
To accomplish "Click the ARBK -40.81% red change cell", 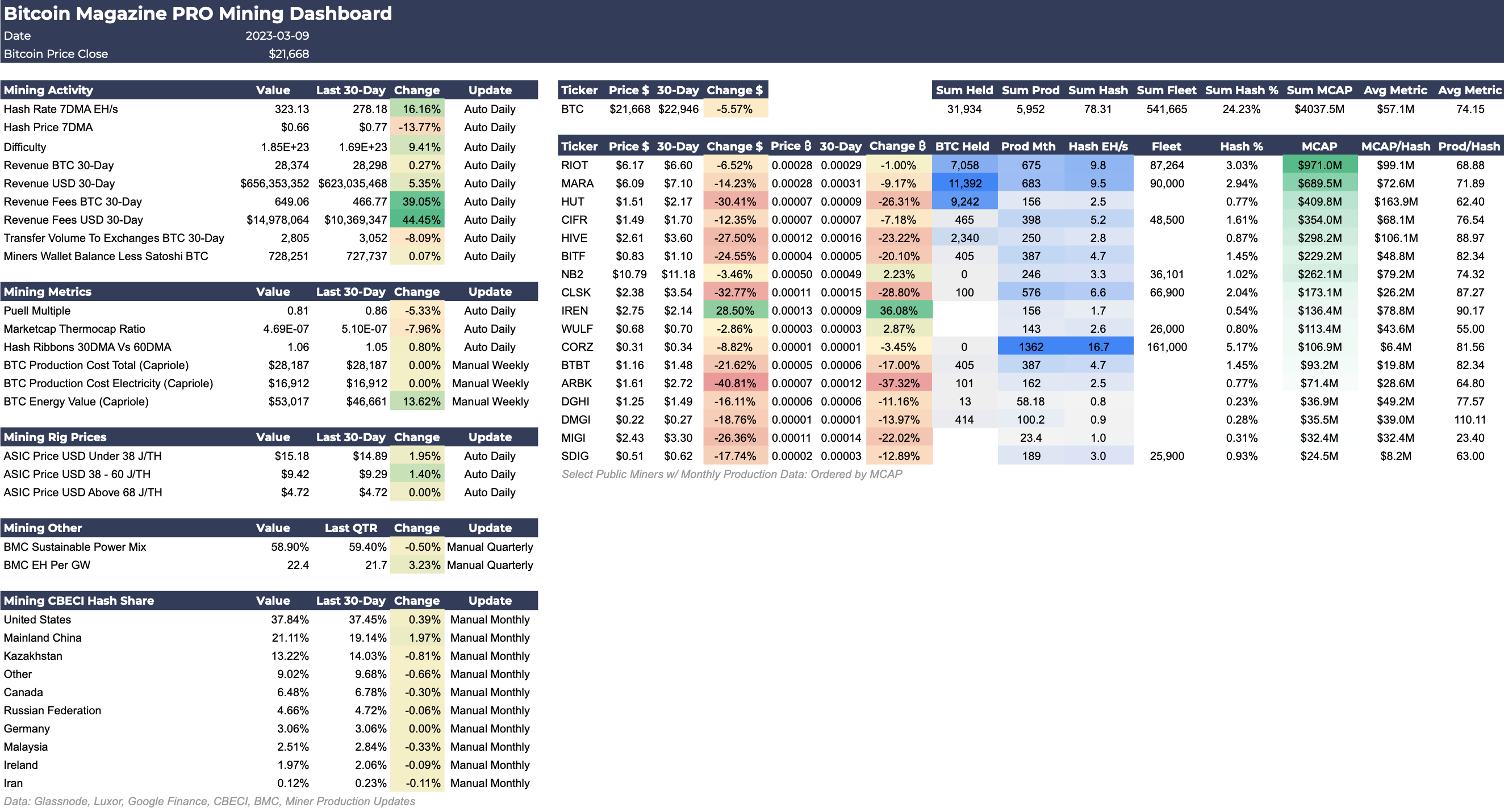I will tap(734, 383).
